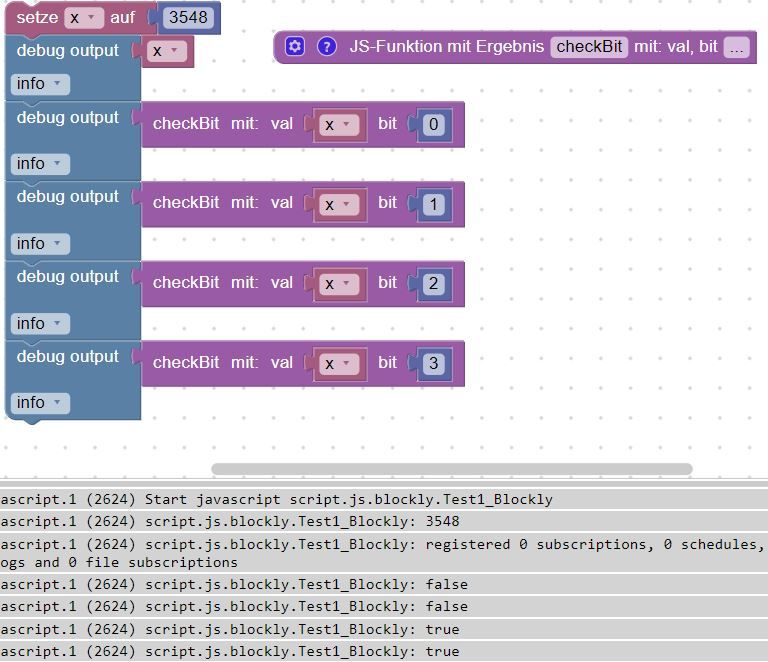Open info level dropdown for bit 1 block

[x=40, y=243]
